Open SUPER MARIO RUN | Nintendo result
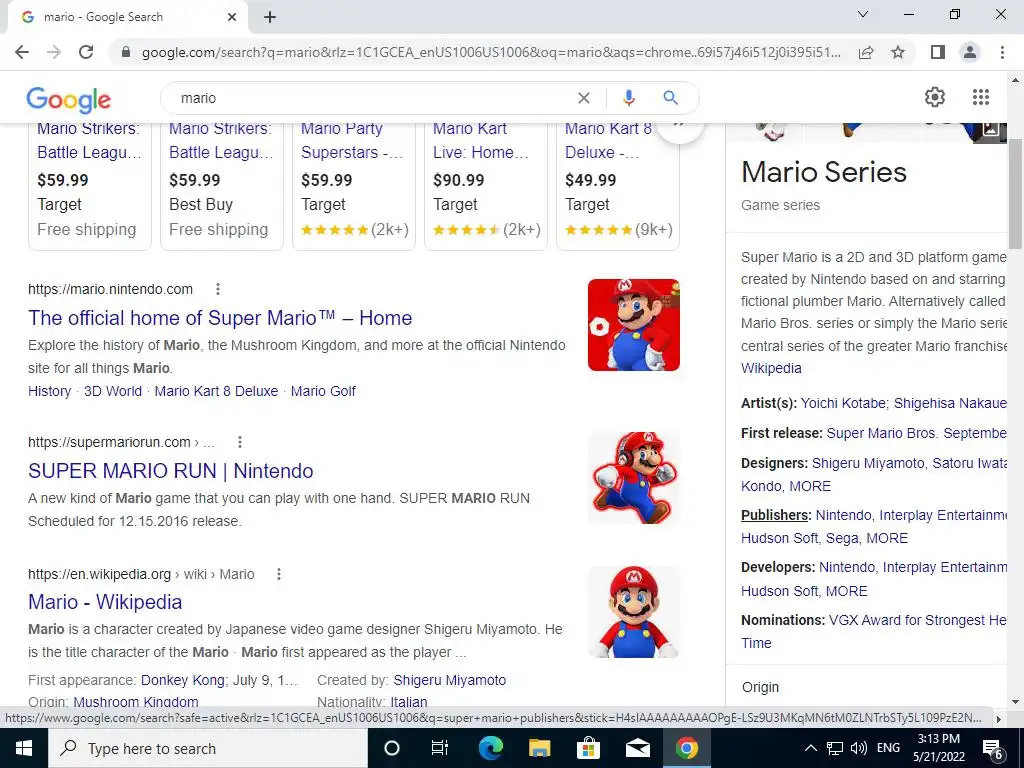The image size is (1024, 768). (x=170, y=471)
